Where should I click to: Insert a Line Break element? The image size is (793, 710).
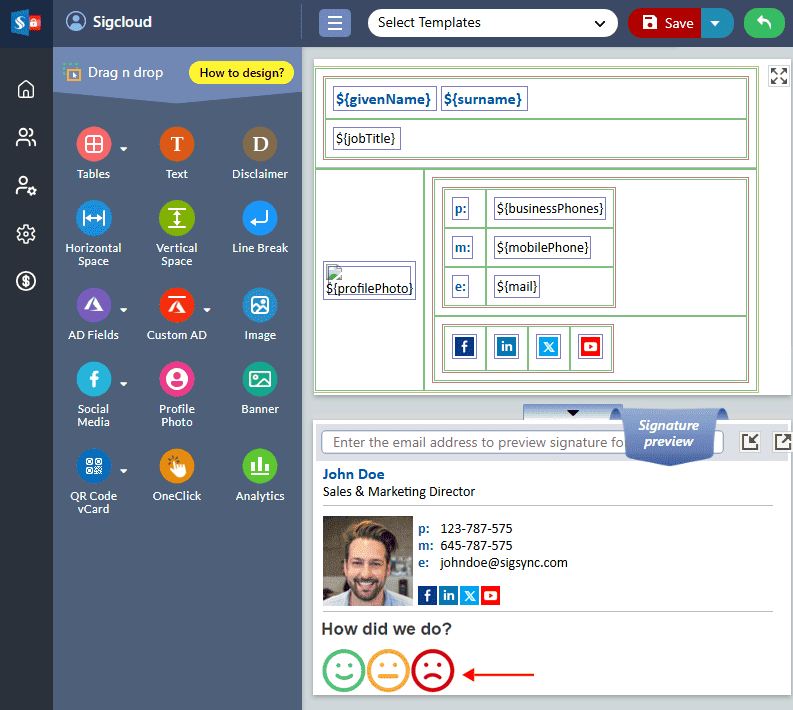(x=260, y=219)
